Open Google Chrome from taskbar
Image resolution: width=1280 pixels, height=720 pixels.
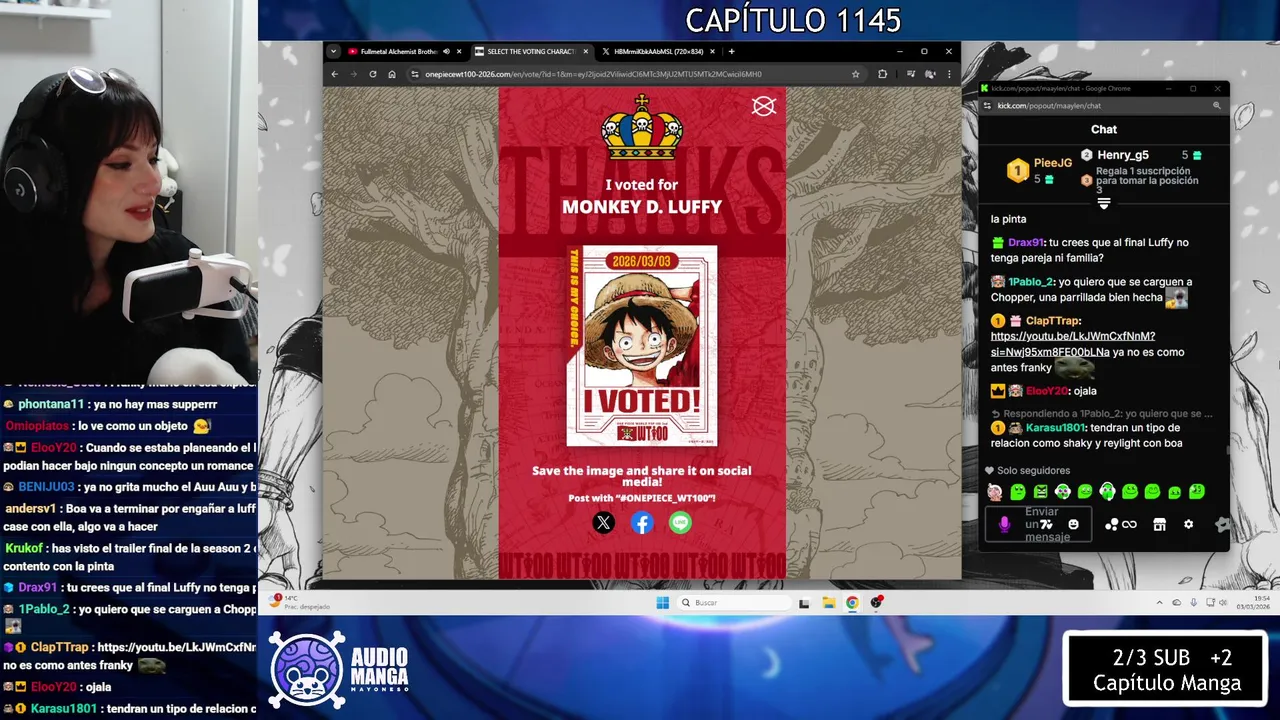point(852,602)
